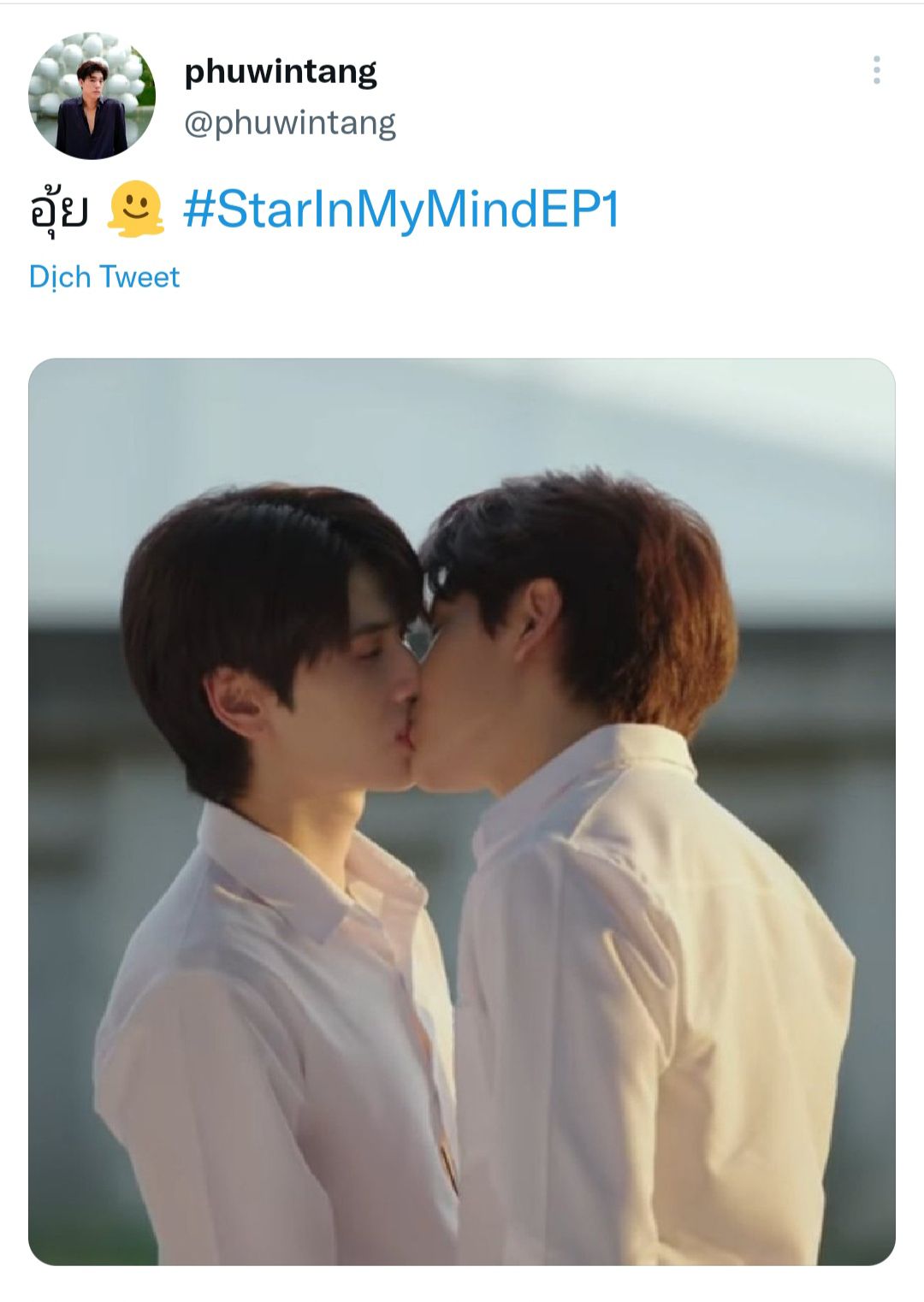Click the Dịch Tweet translate link
The height and width of the screenshot is (1302, 924).
point(104,277)
